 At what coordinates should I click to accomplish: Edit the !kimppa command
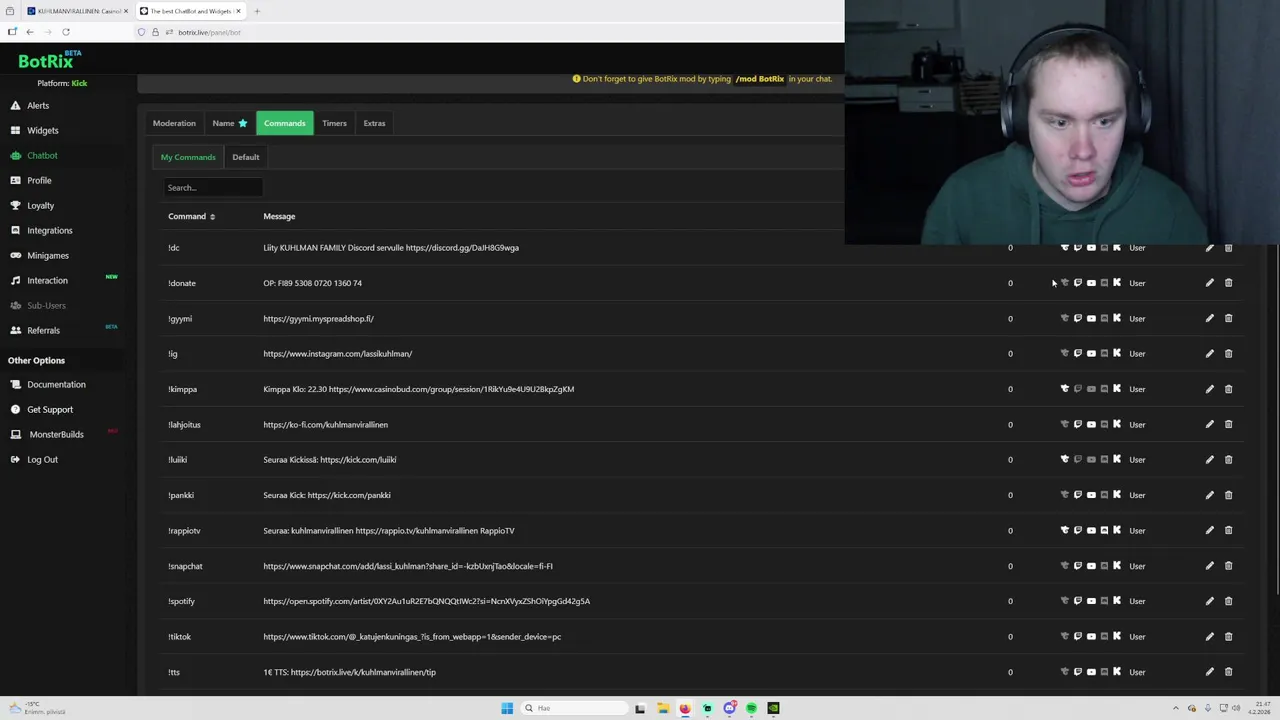pyautogui.click(x=1209, y=389)
